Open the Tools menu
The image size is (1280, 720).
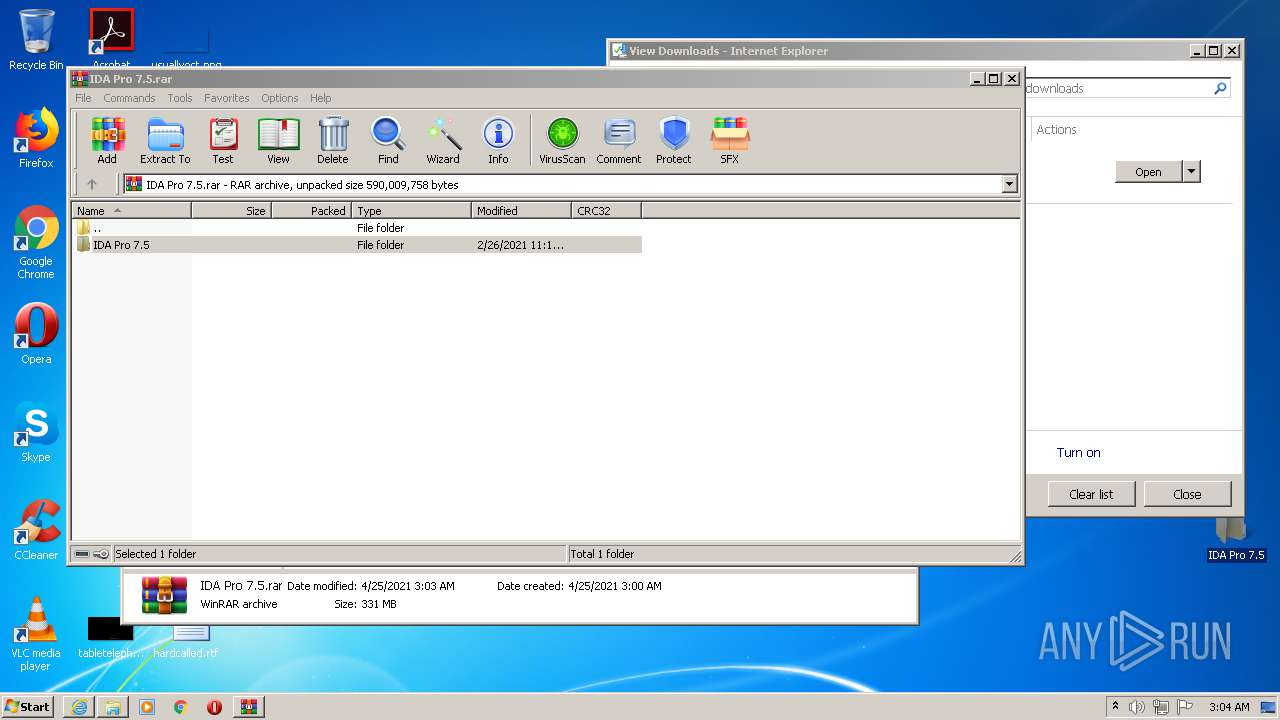pos(180,98)
